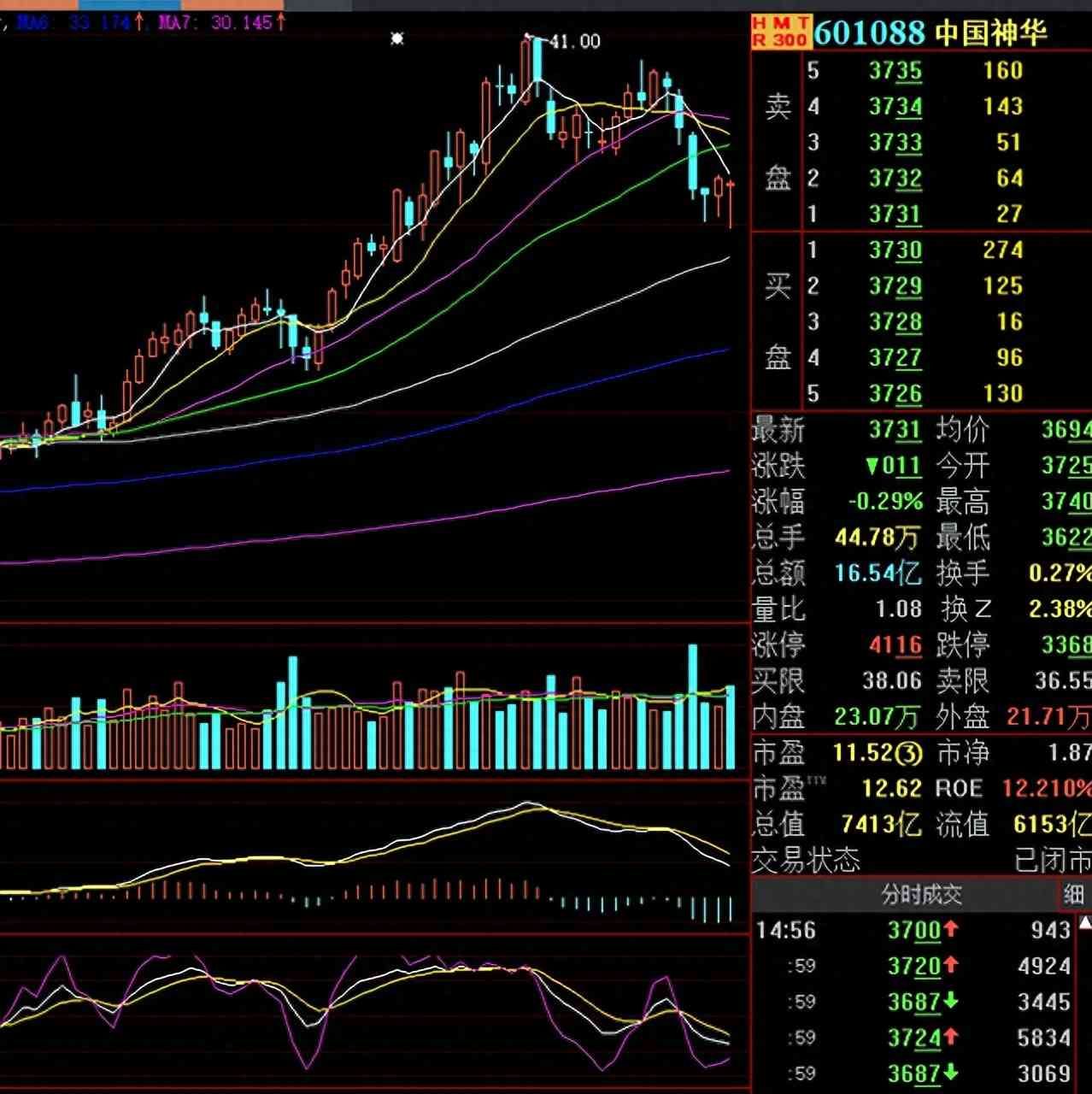The height and width of the screenshot is (1094, 1092).
Task: Select buy level 1 price 3730
Action: click(895, 250)
